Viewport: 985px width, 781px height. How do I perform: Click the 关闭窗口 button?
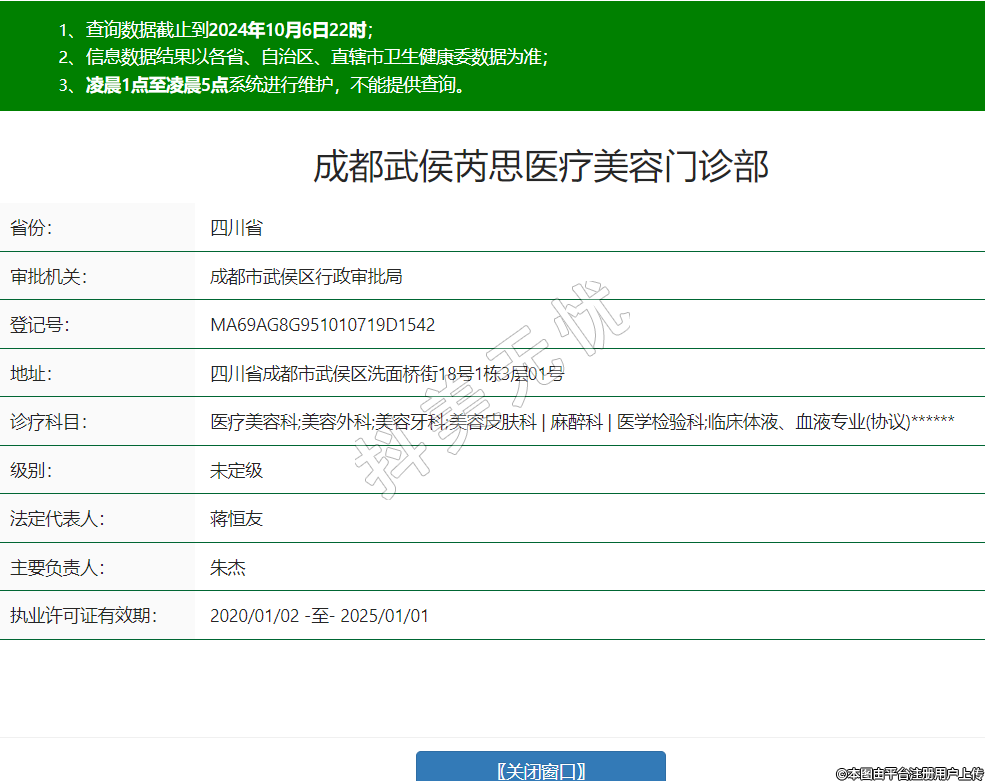[540, 768]
